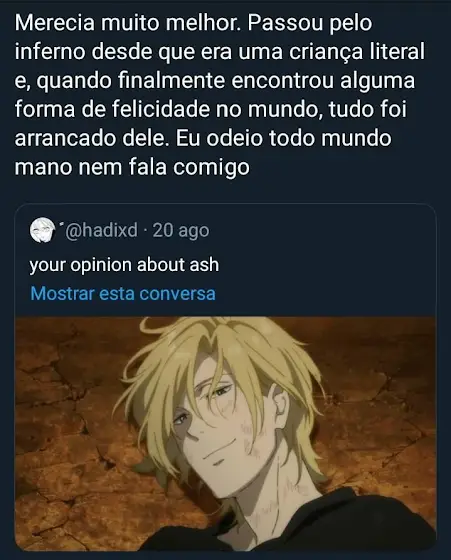The height and width of the screenshot is (560, 451).
Task: Select the quoted text 'your opinion about ash'
Action: (124, 265)
